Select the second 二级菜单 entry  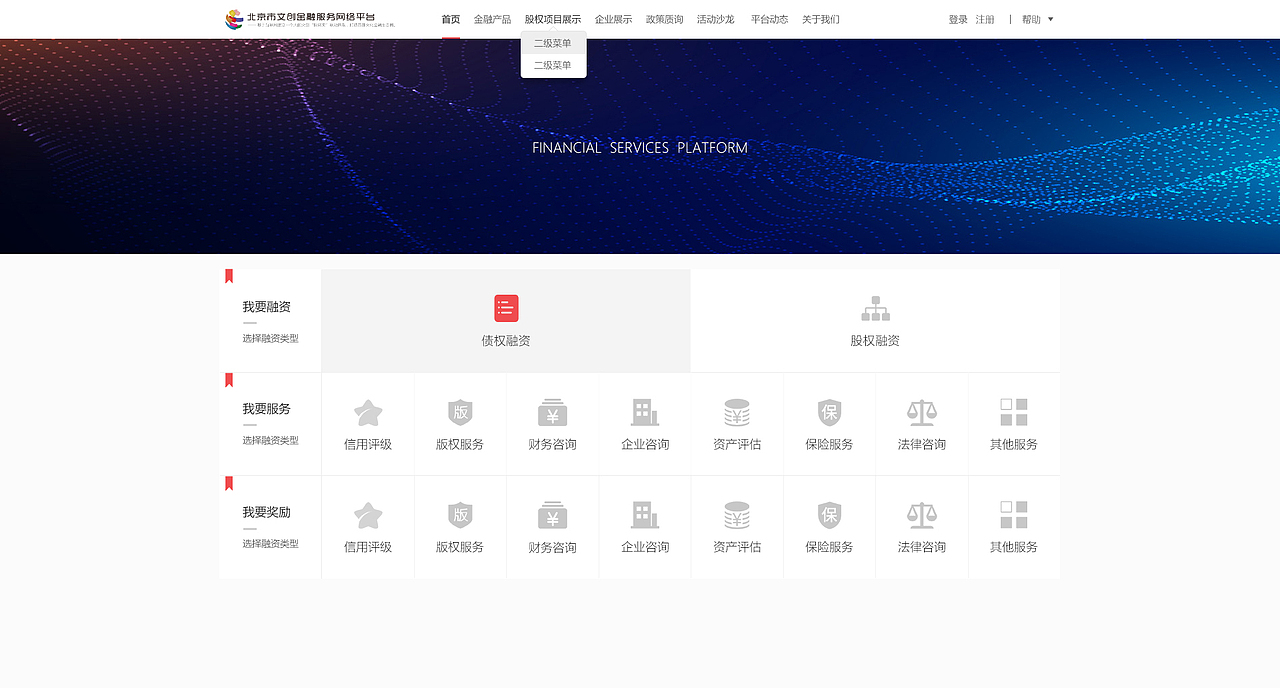(x=553, y=64)
